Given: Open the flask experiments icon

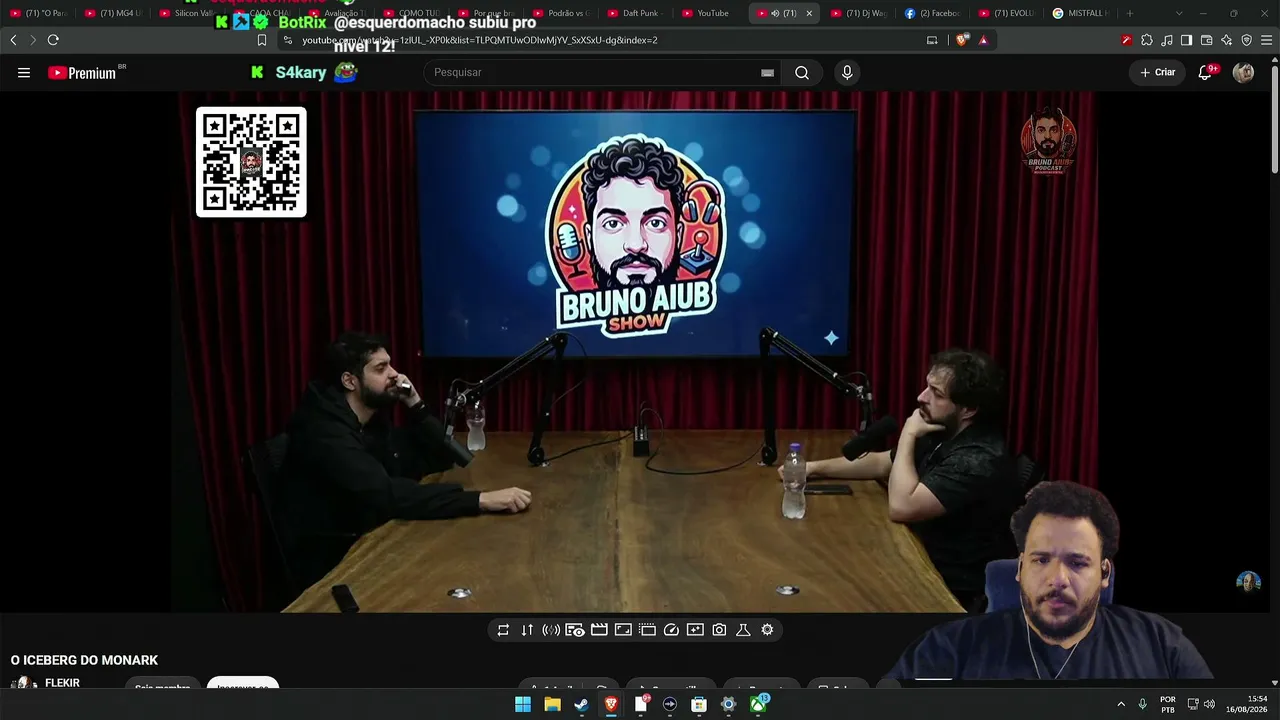Looking at the screenshot, I should click(743, 630).
